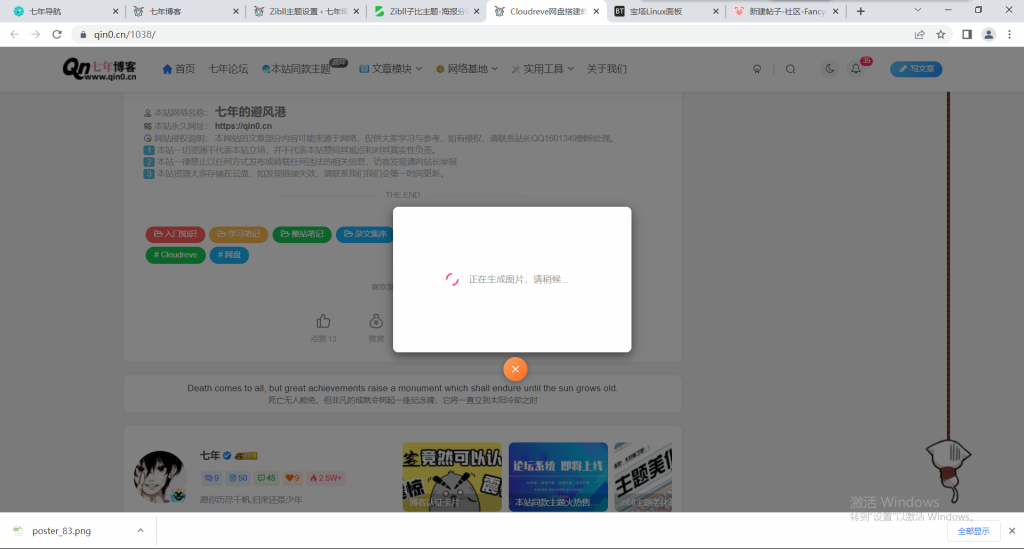Click the author name 七年
Image resolution: width=1024 pixels, height=549 pixels.
(x=210, y=456)
